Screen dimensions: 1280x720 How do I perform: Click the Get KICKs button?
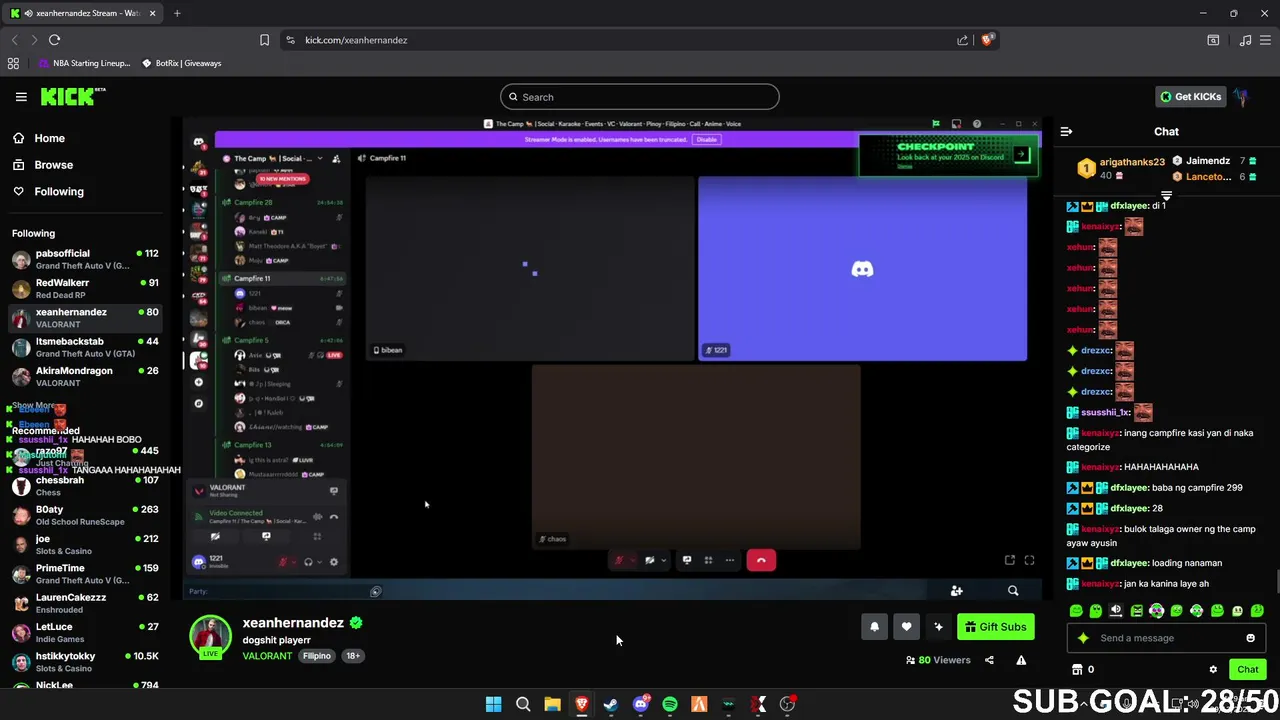(x=1190, y=97)
